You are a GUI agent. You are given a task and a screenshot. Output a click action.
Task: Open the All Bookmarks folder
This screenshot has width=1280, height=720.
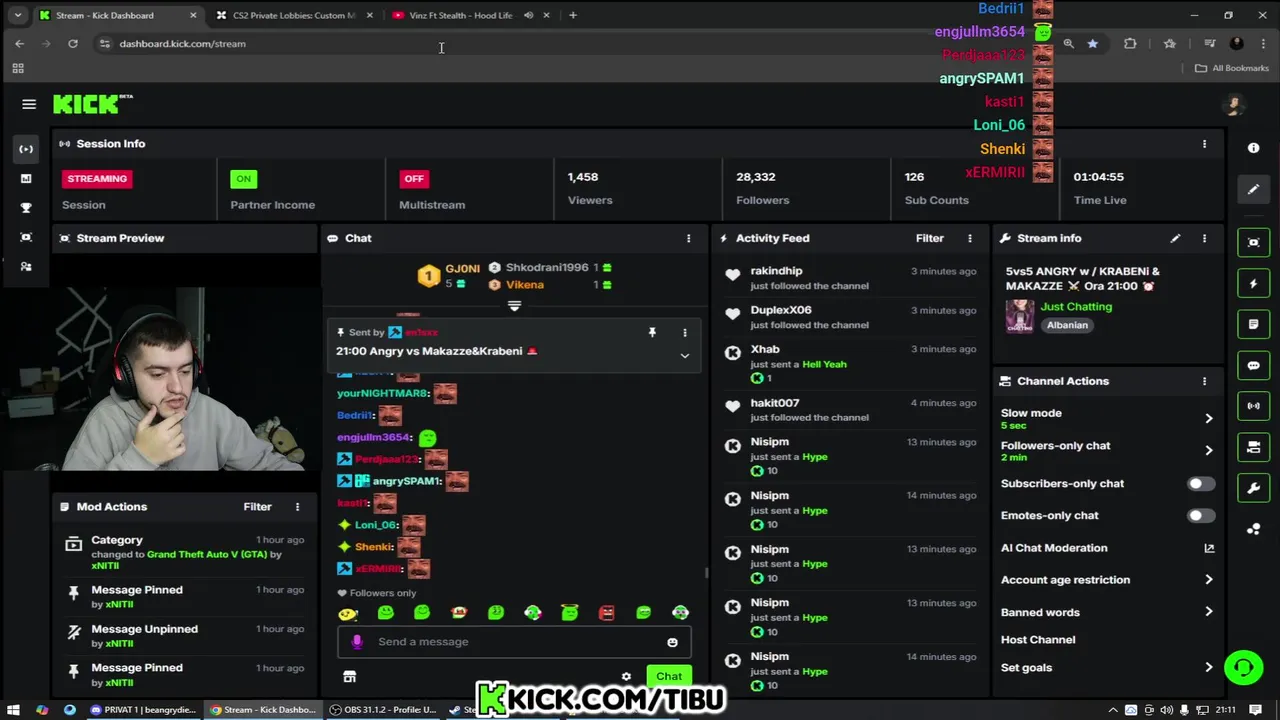[x=1232, y=68]
